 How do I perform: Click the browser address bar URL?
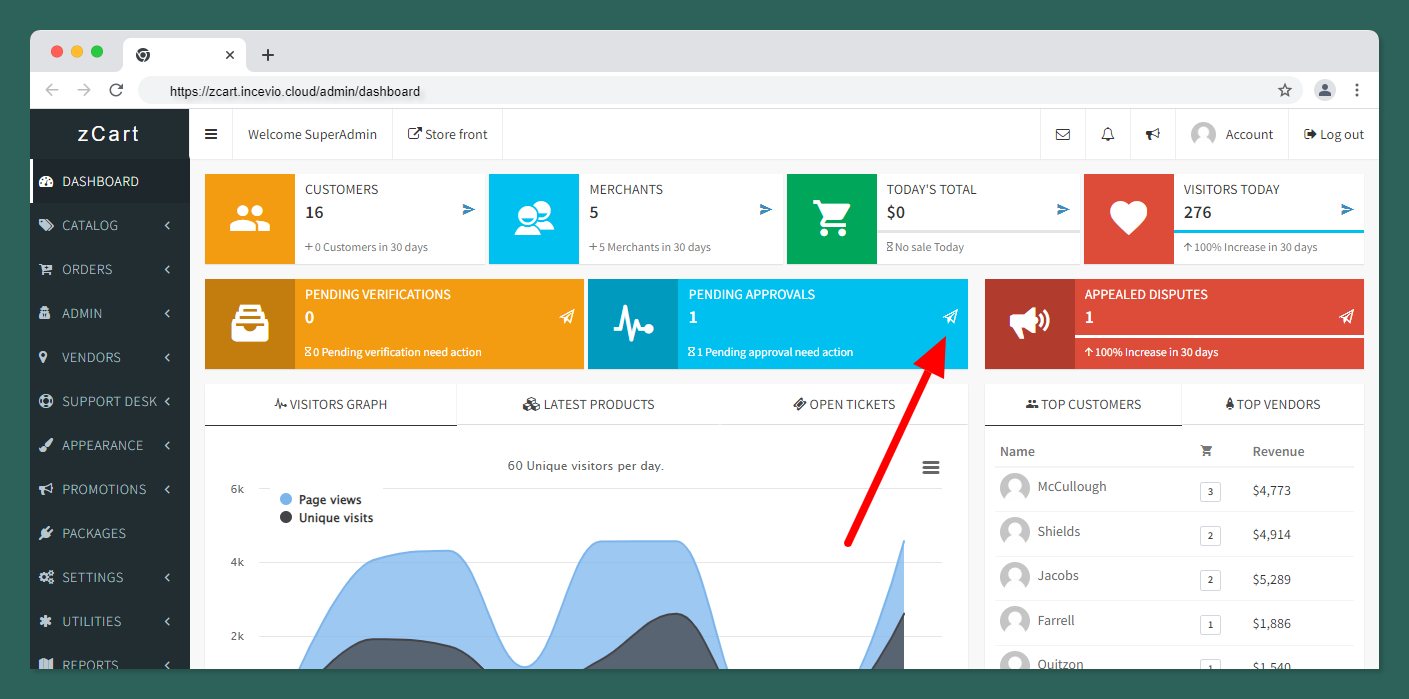click(x=294, y=91)
